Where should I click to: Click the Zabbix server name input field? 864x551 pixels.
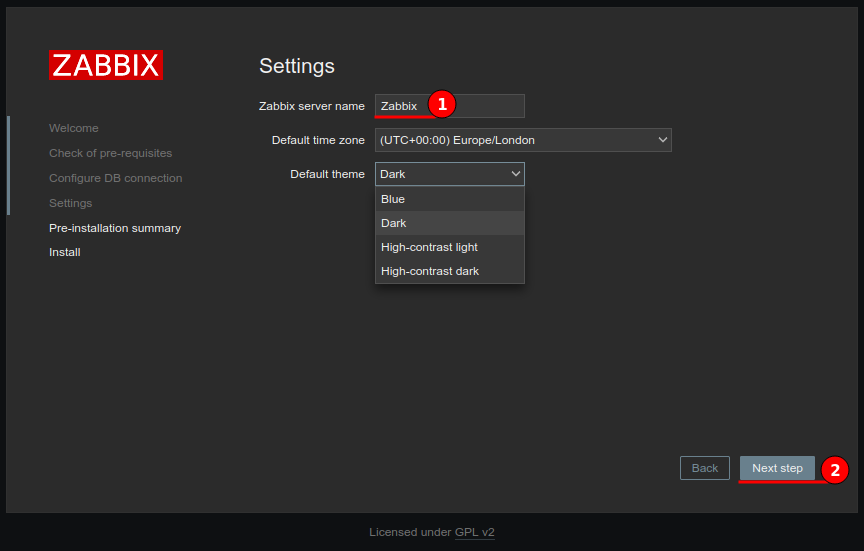[x=450, y=106]
